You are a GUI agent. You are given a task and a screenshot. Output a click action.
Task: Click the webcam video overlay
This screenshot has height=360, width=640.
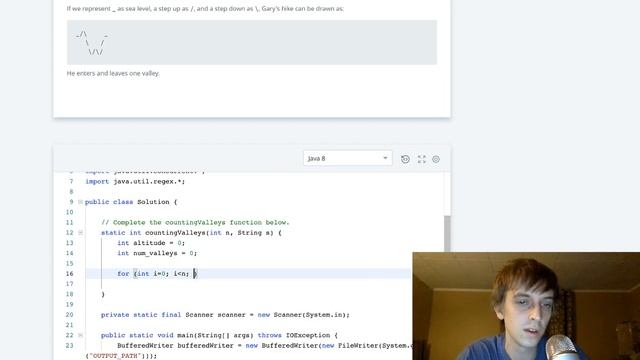pyautogui.click(x=526, y=306)
